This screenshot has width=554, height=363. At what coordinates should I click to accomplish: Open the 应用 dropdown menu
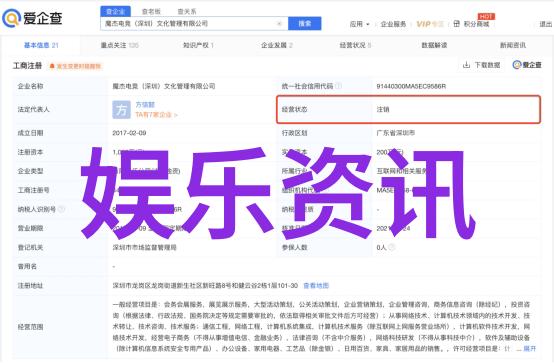359,24
